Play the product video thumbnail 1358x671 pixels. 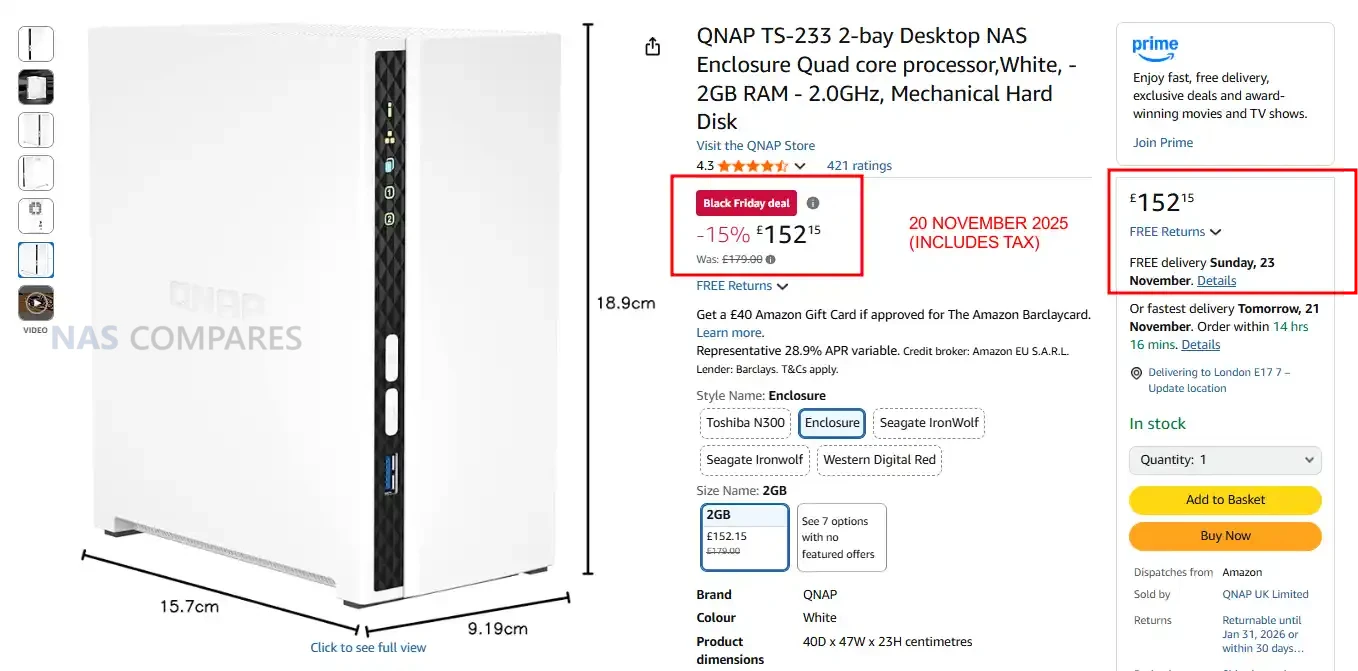tap(36, 303)
